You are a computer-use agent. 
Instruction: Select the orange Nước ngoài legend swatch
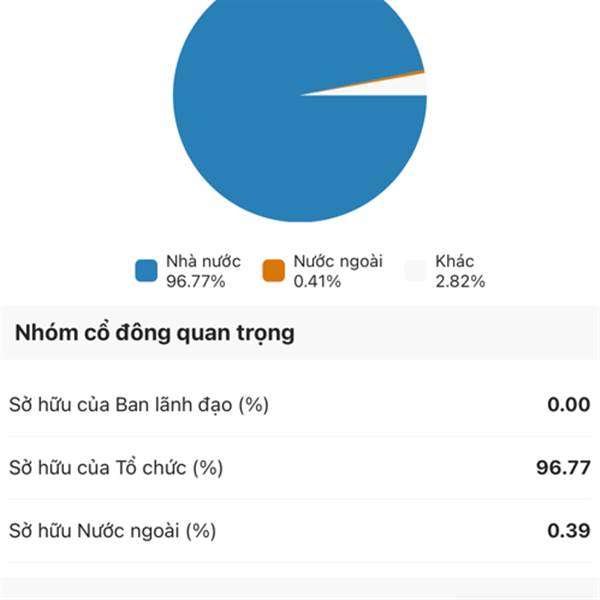274,271
